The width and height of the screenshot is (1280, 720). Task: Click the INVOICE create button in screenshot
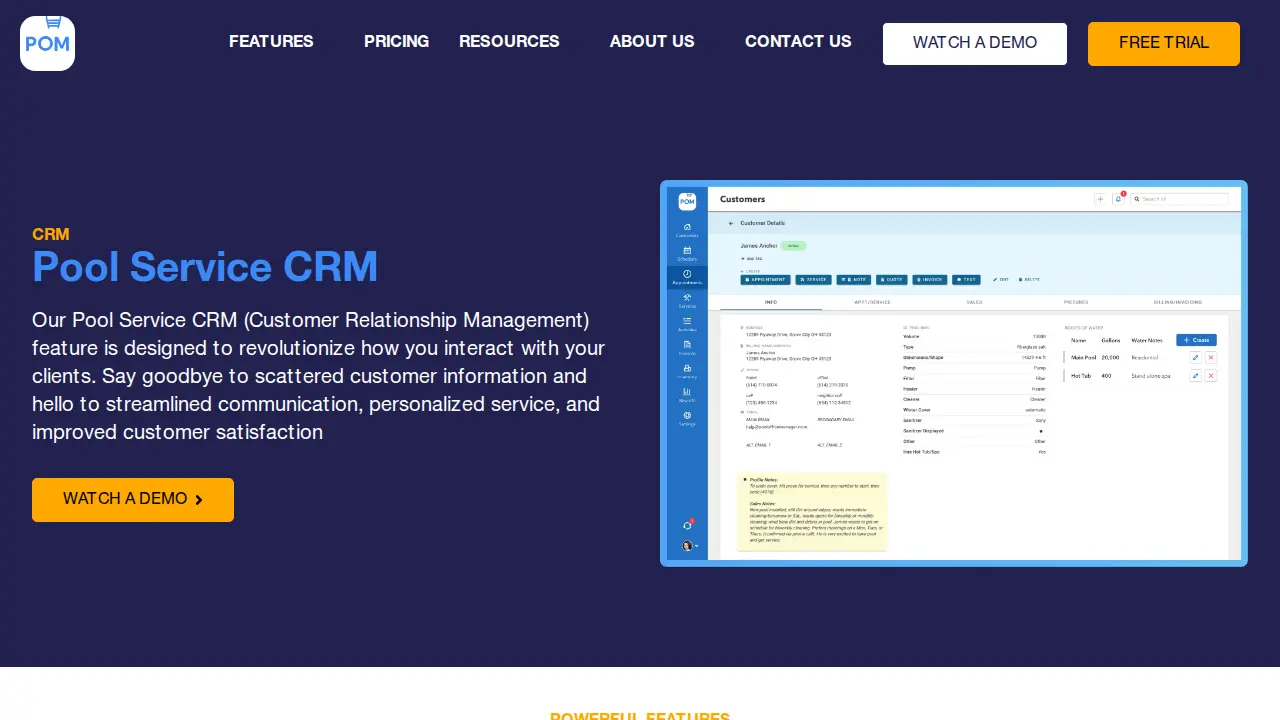coord(930,280)
